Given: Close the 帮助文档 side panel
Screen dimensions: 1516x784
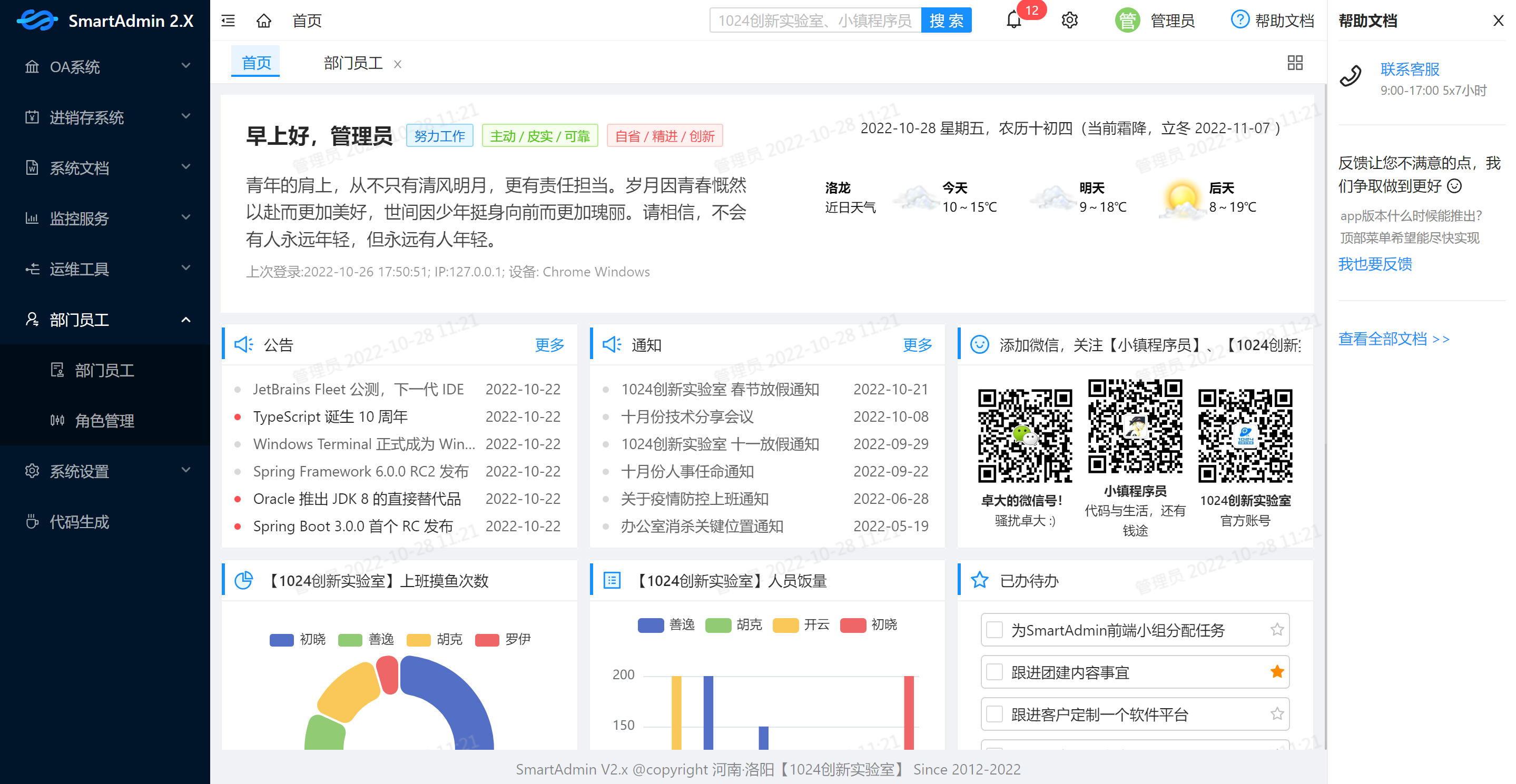Looking at the screenshot, I should [1498, 21].
